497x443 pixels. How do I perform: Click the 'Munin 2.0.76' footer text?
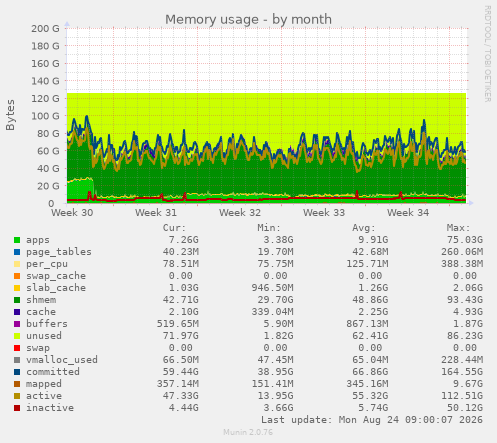pos(248,432)
